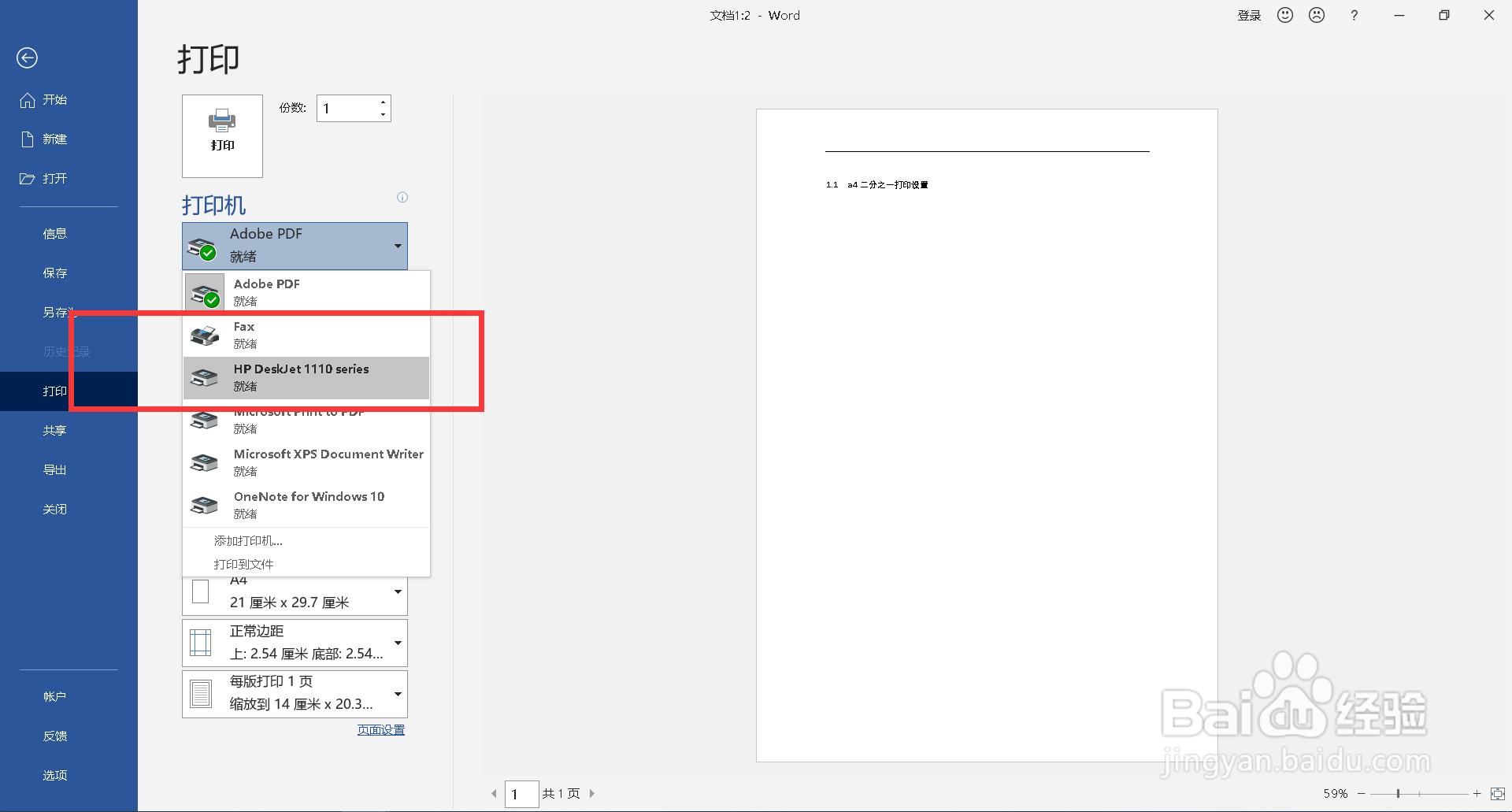Open 帐户 in the sidebar
This screenshot has height=812, width=1512.
55,697
